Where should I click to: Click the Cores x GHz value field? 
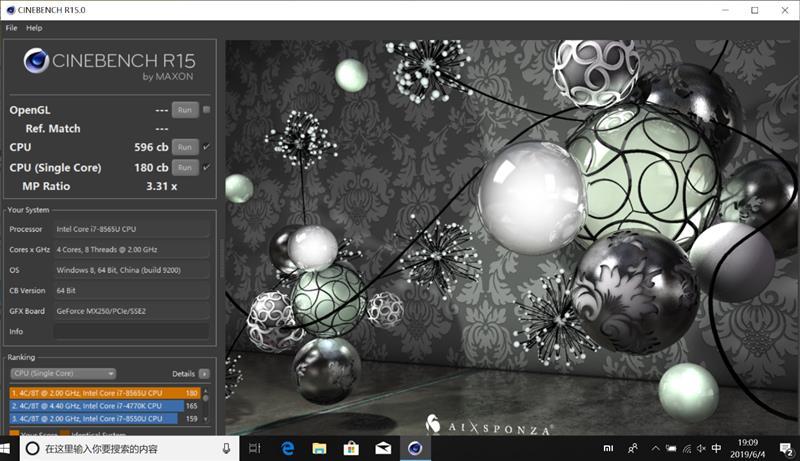(x=132, y=249)
